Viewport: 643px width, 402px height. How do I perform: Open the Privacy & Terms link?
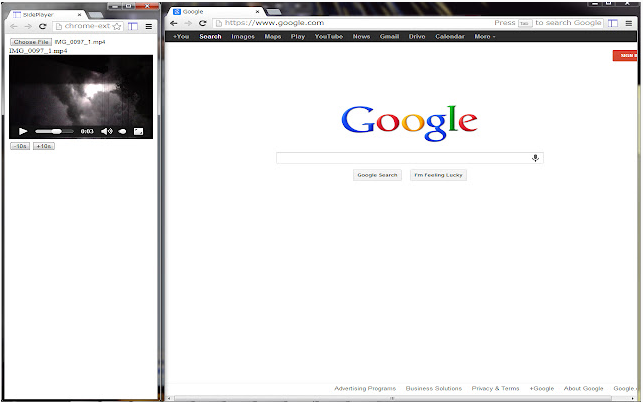point(495,388)
